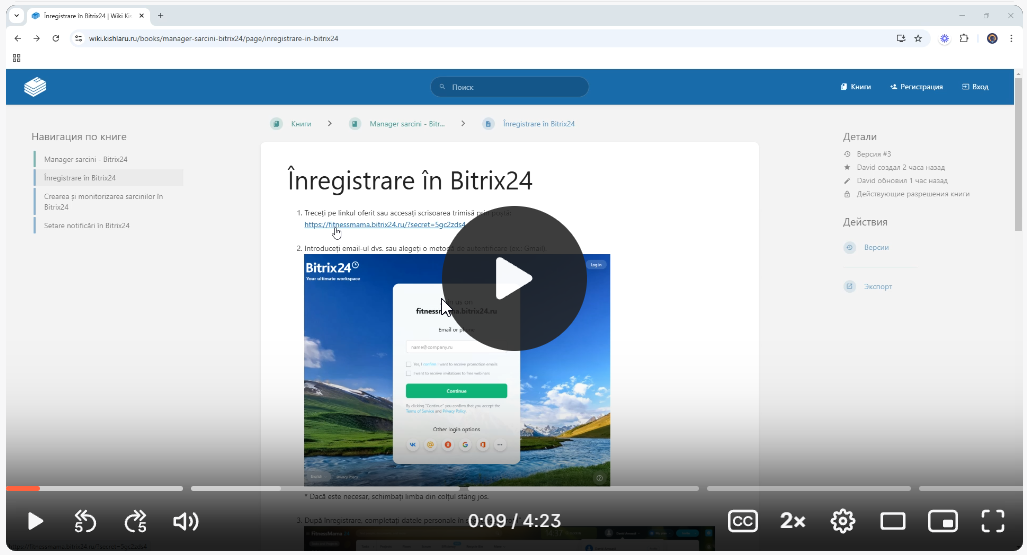Click the Înregistrare în Bitrix24 page heading
The image size is (1027, 555).
410,180
